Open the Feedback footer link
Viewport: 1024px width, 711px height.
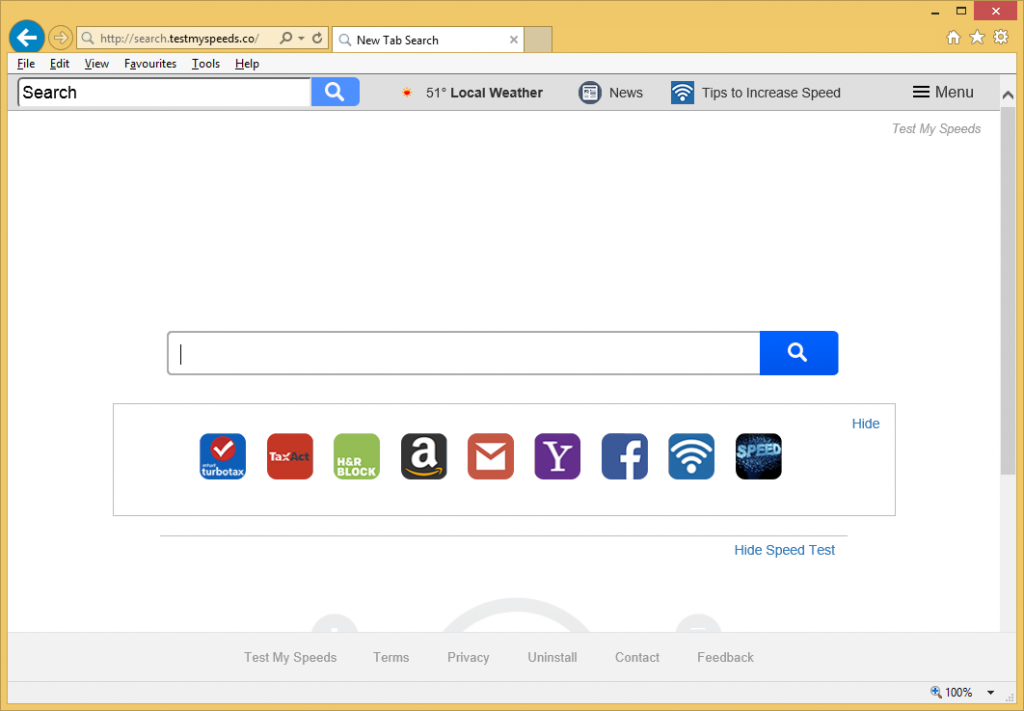coord(726,657)
